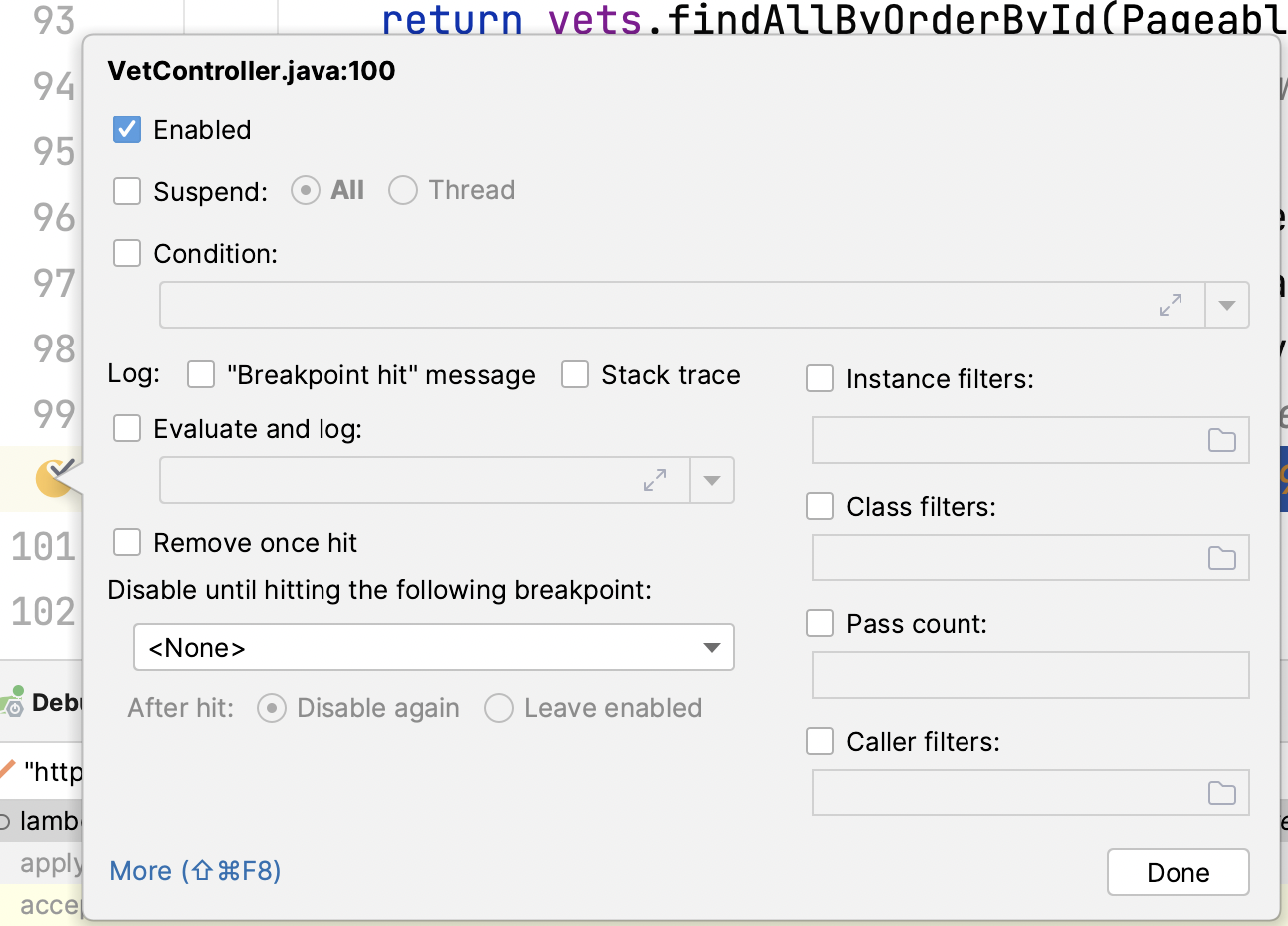Expand the Evaluate and log field
Viewport: 1288px width, 926px height.
[x=655, y=480]
